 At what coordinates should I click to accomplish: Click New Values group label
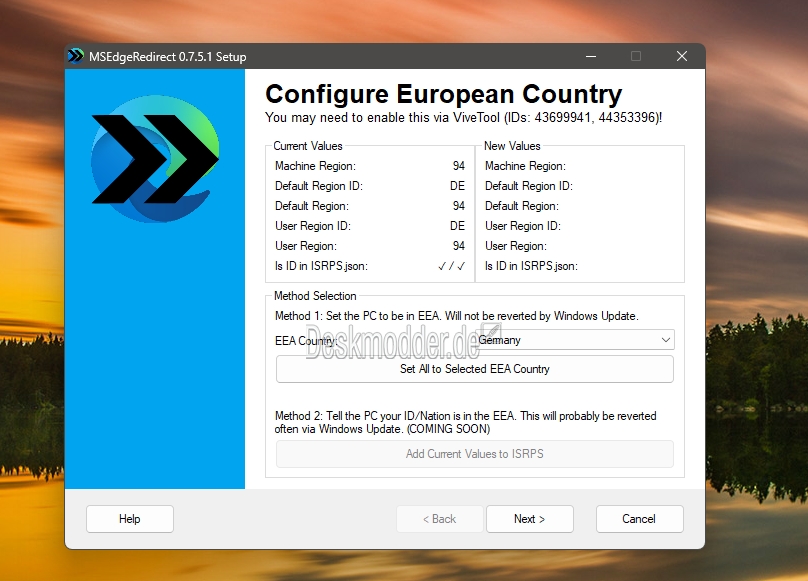512,146
